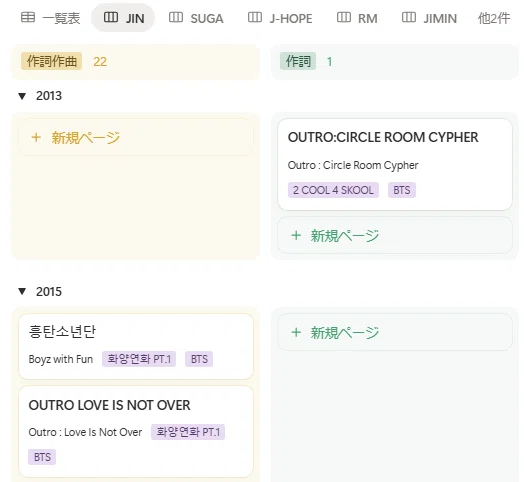The width and height of the screenshot is (524, 482).
Task: Open the JIMIN board tab
Action: [x=429, y=18]
